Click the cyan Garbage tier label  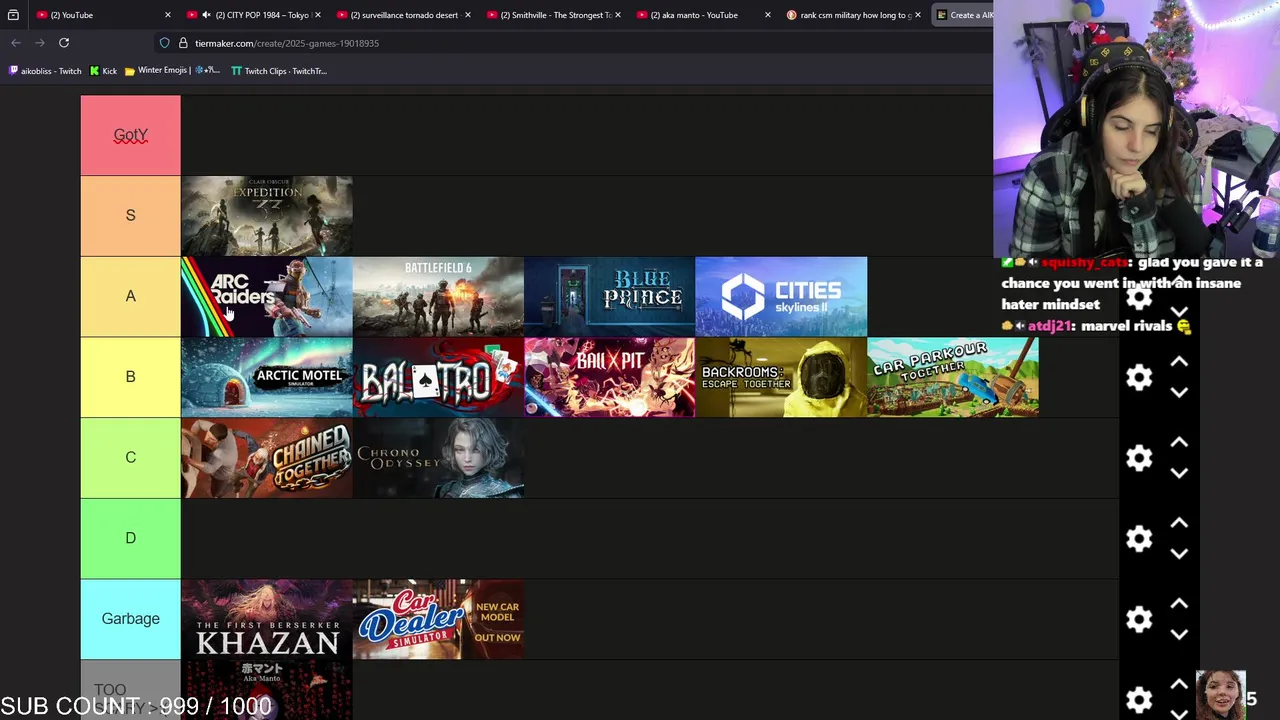(131, 619)
